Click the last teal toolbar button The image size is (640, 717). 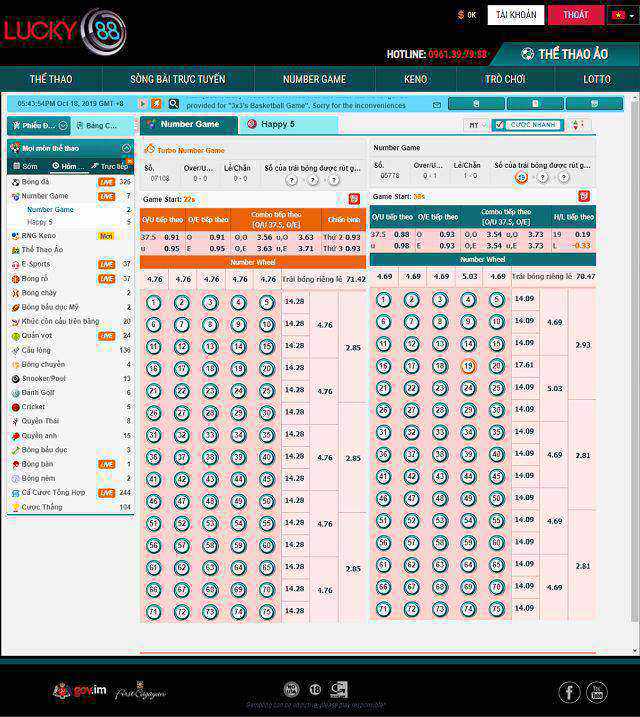(594, 104)
